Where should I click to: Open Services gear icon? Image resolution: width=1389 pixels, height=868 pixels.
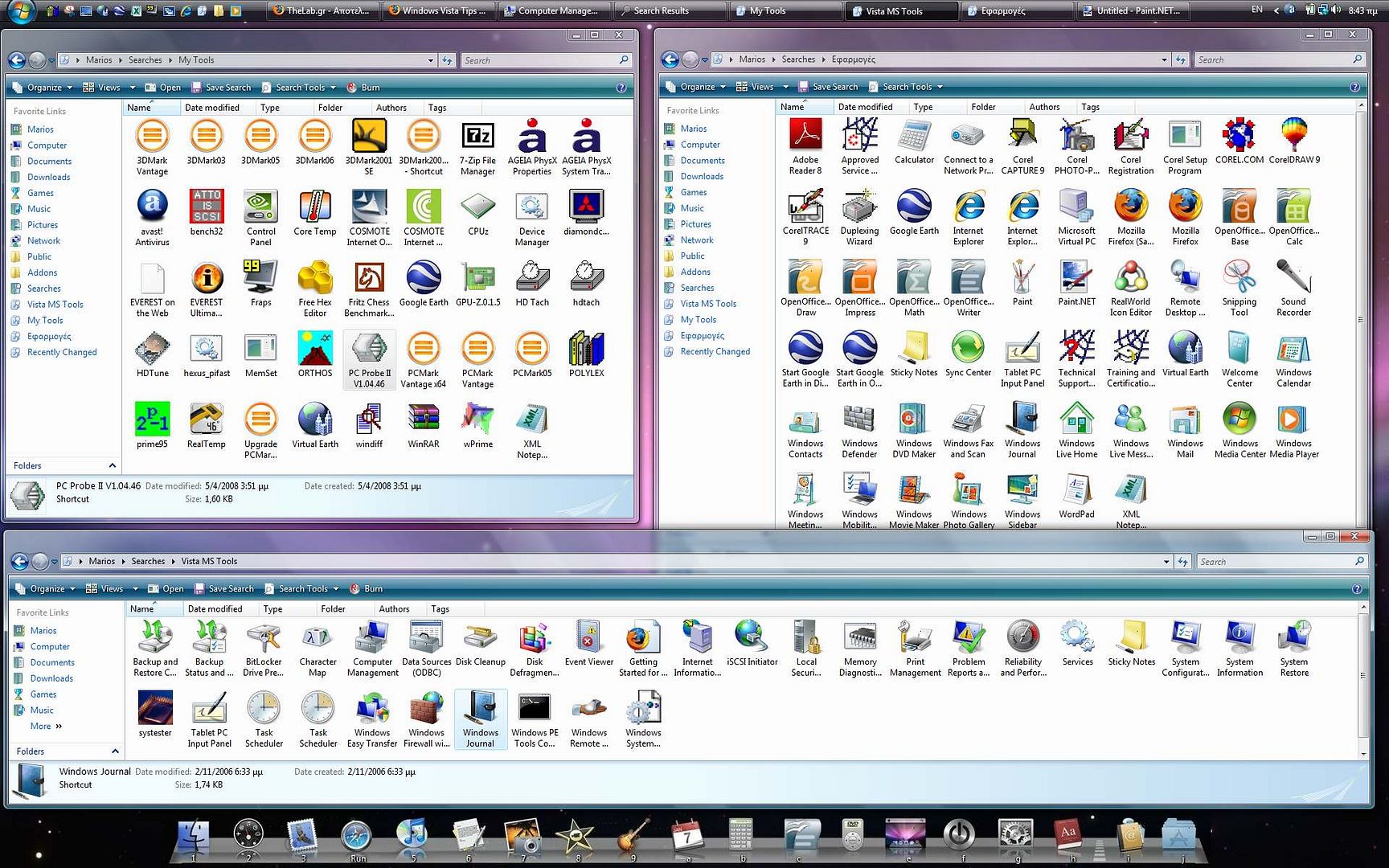1077,644
